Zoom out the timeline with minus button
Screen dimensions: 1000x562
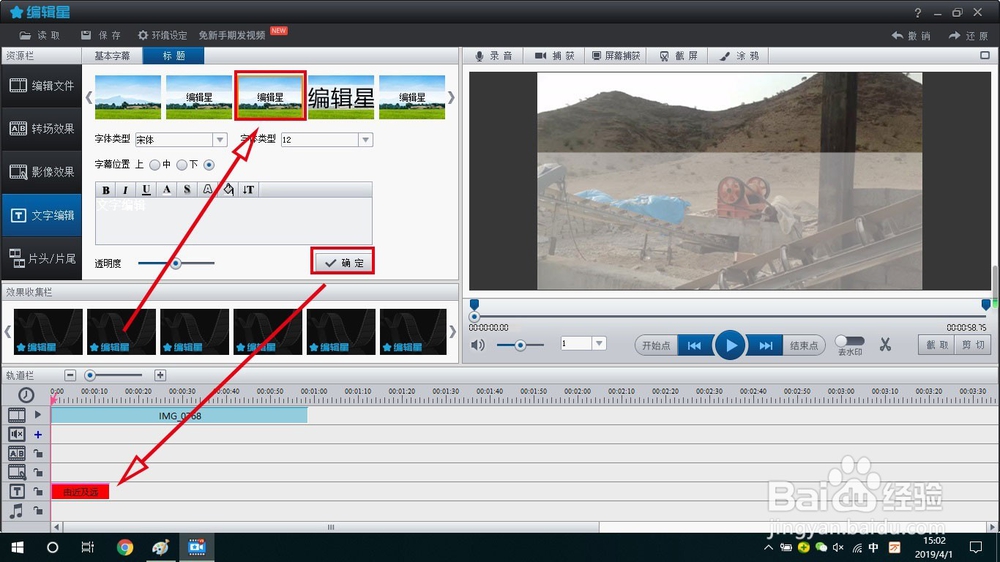click(x=70, y=375)
